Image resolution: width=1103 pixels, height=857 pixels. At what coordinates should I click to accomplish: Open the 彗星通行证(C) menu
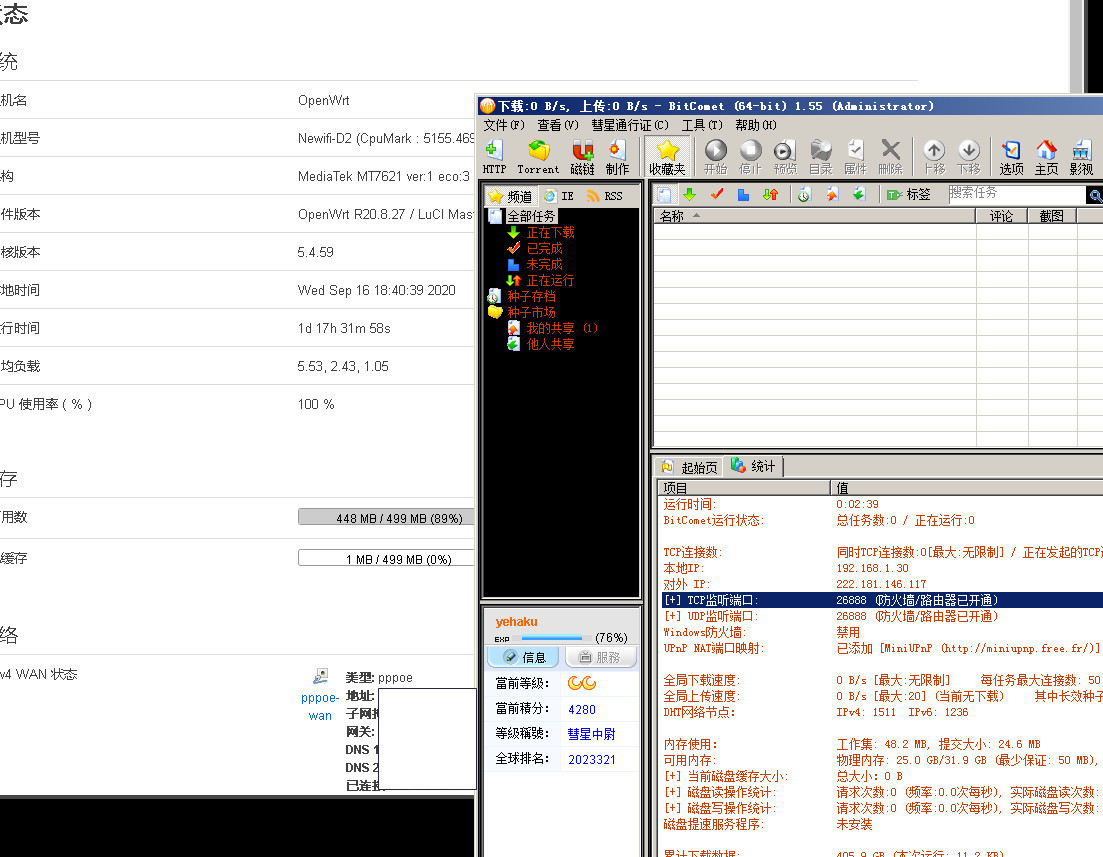[630, 125]
